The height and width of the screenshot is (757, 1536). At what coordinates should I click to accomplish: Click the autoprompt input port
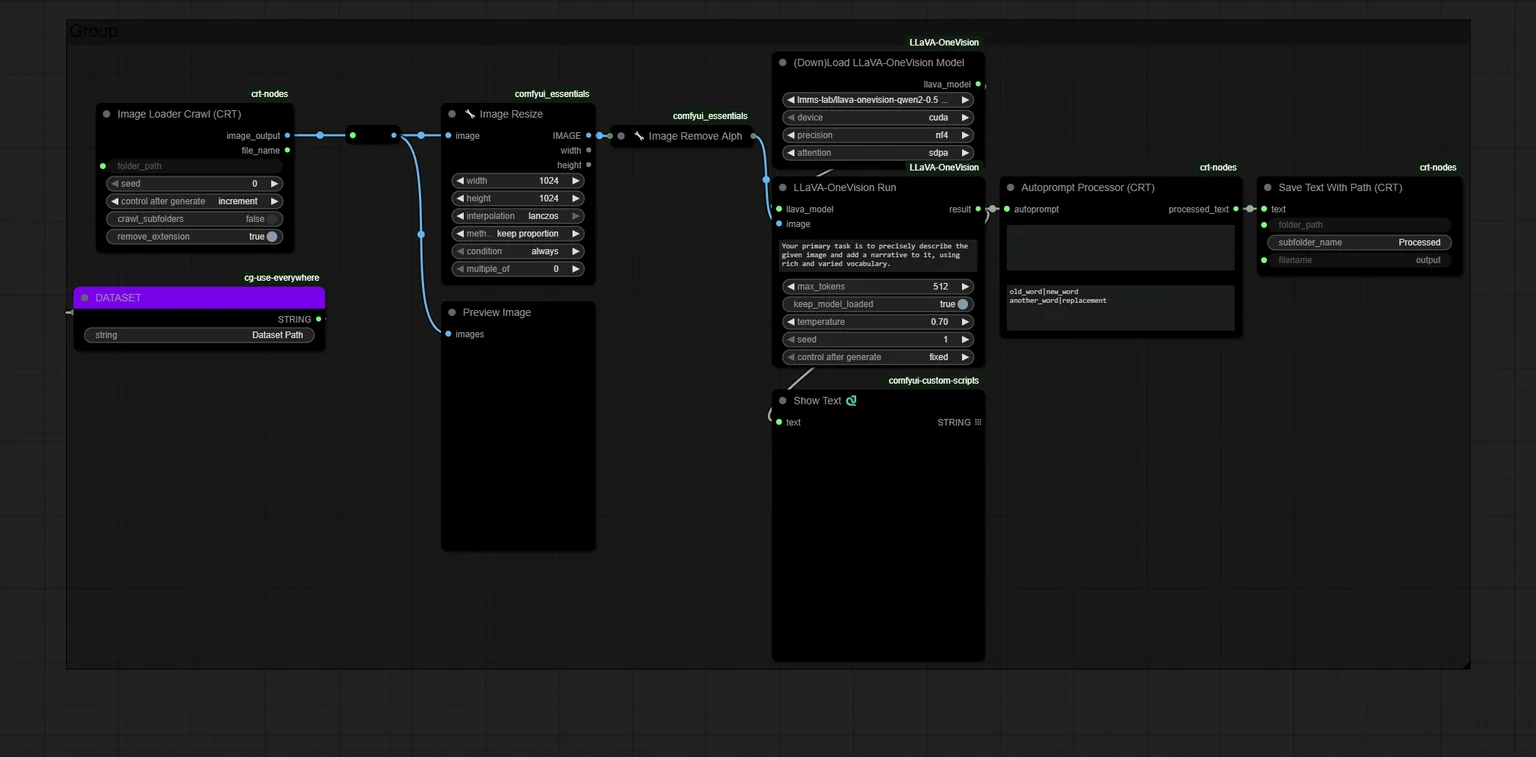[x=1007, y=209]
